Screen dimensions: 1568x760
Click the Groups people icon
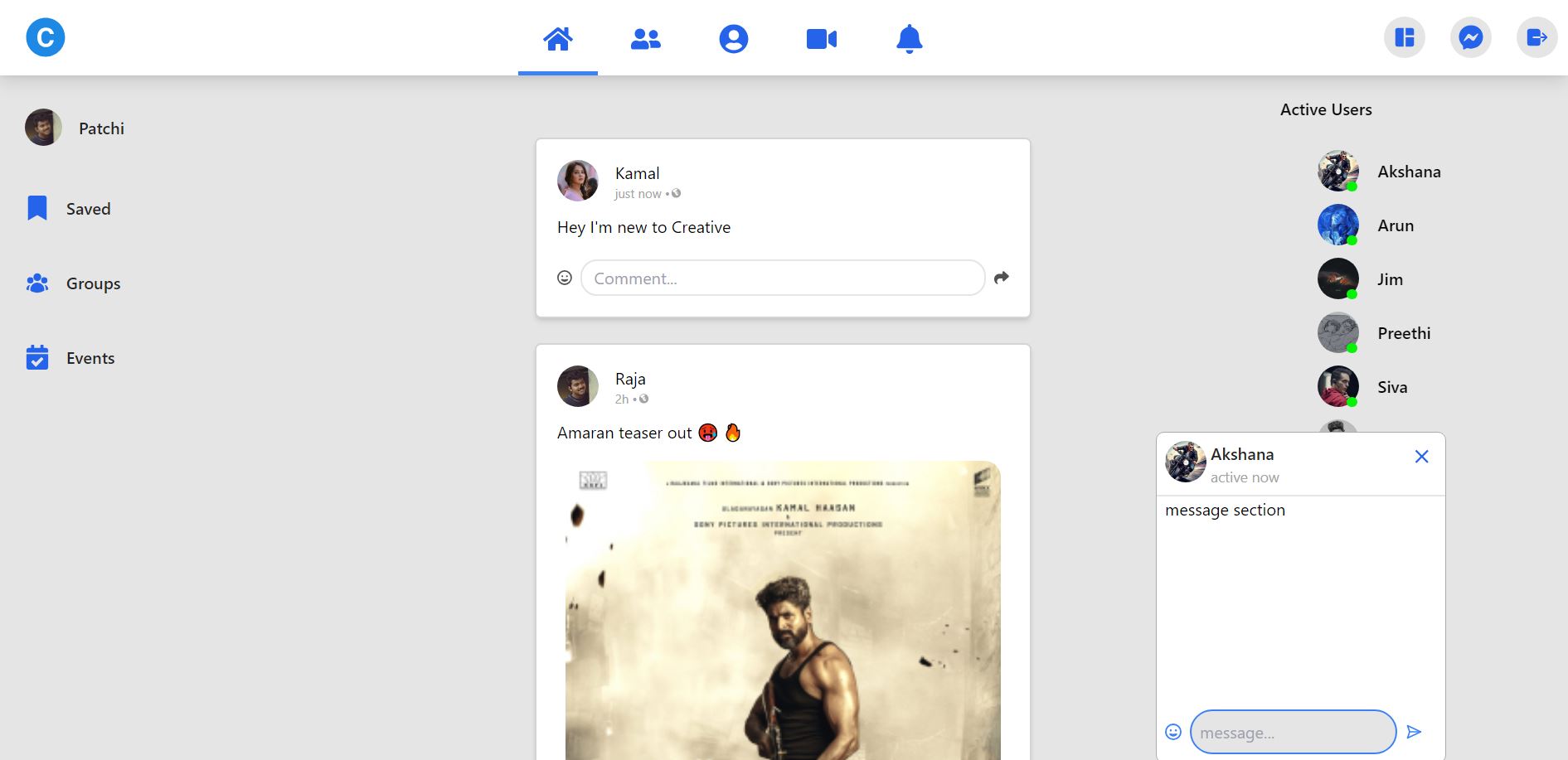37,283
